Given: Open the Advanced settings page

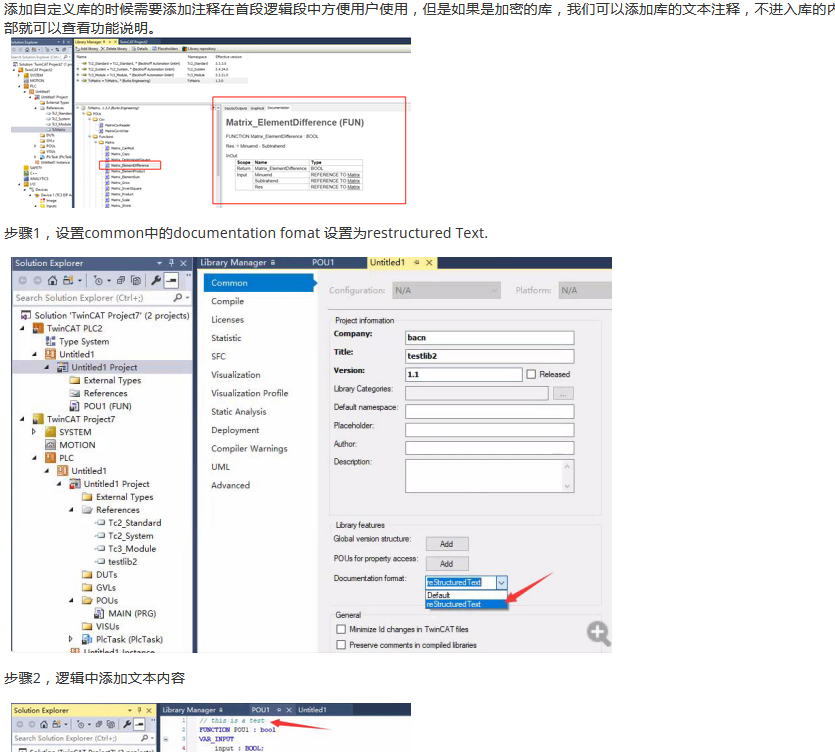Looking at the screenshot, I should [231, 486].
